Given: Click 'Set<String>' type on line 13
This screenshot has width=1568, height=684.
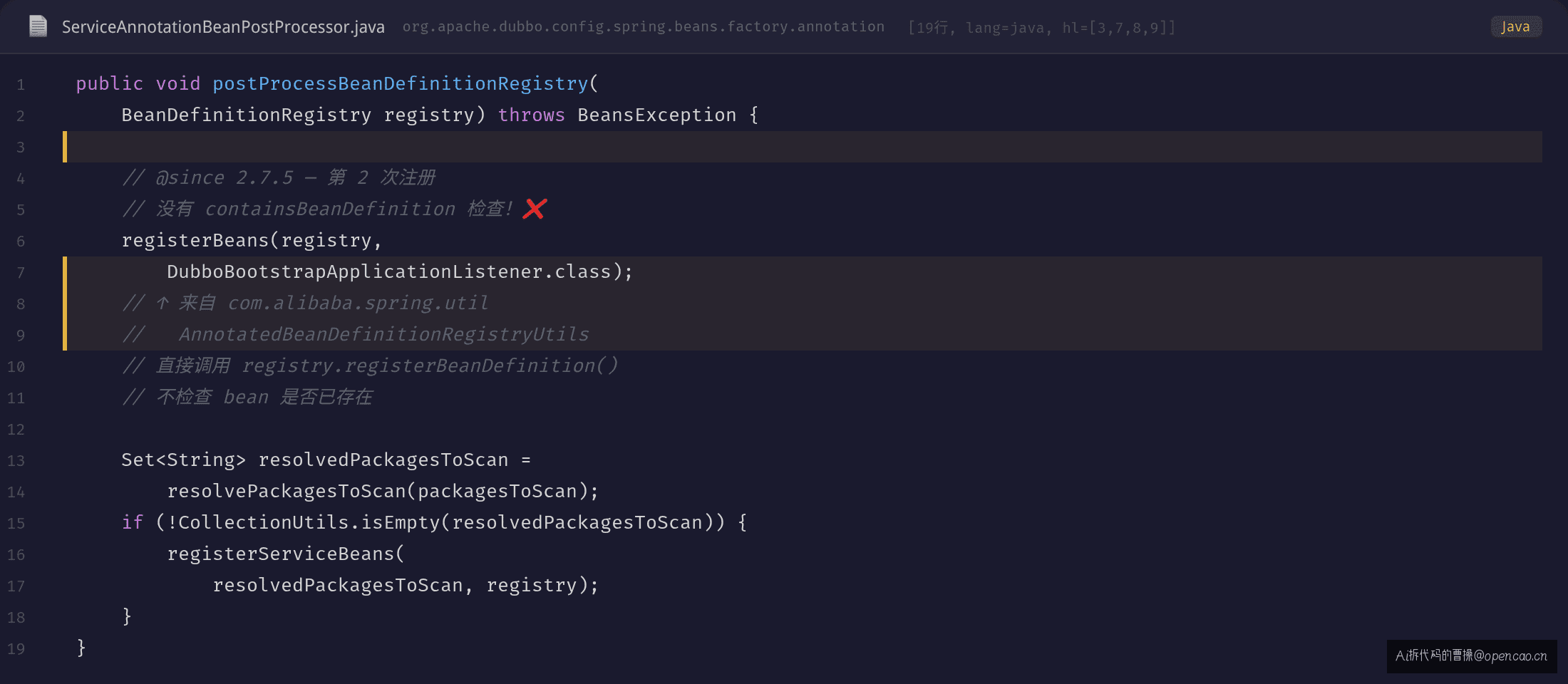Looking at the screenshot, I should point(184,460).
